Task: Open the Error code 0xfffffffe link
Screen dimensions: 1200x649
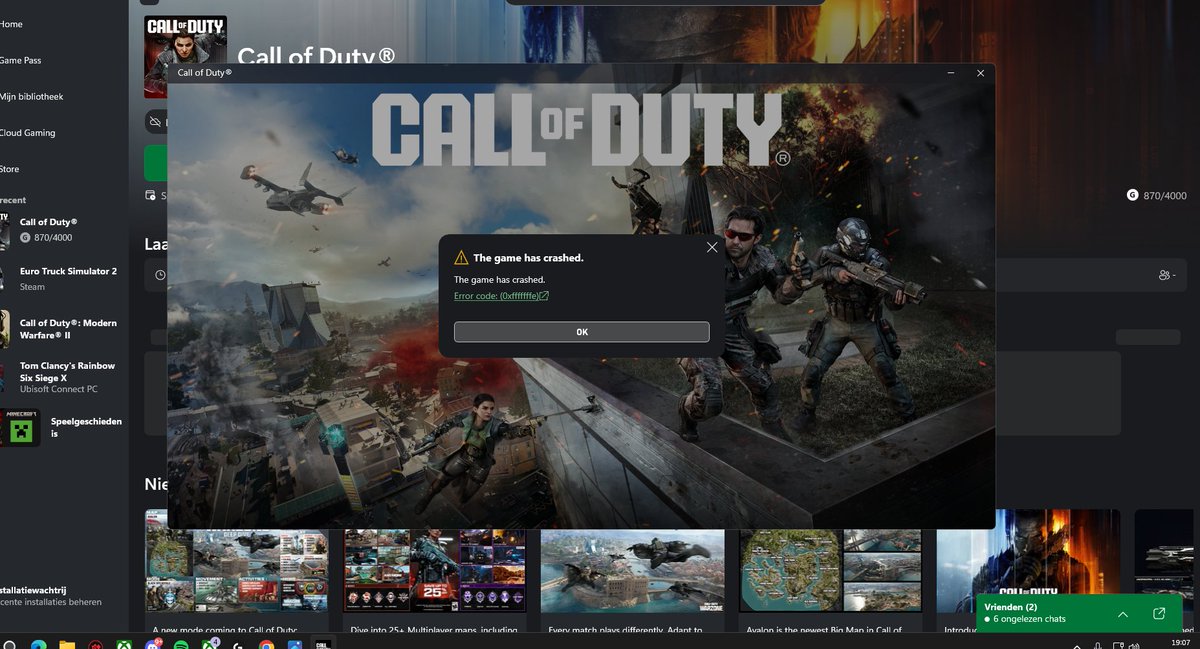Action: pyautogui.click(x=501, y=296)
